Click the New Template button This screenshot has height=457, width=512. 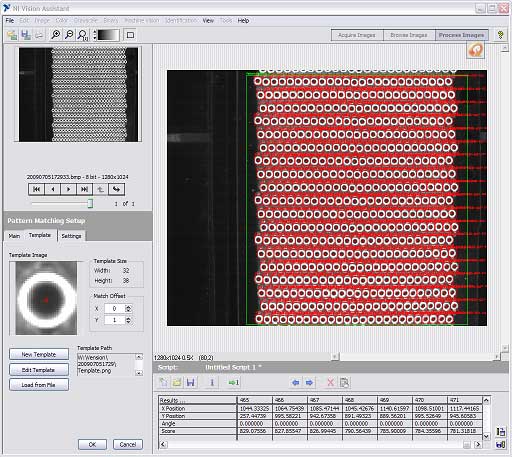[39, 354]
